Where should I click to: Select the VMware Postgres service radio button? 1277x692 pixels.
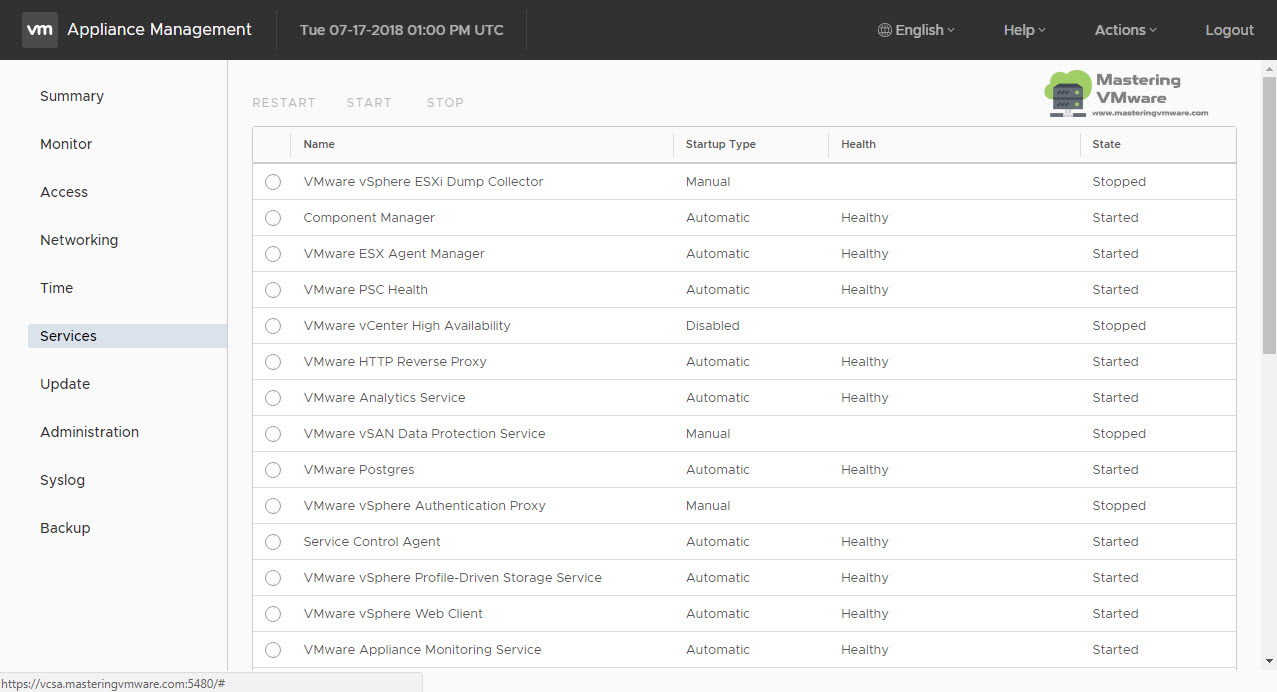pyautogui.click(x=273, y=470)
